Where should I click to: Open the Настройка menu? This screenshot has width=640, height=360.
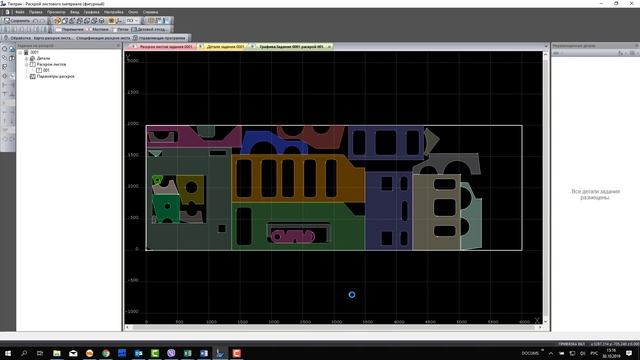pyautogui.click(x=113, y=12)
